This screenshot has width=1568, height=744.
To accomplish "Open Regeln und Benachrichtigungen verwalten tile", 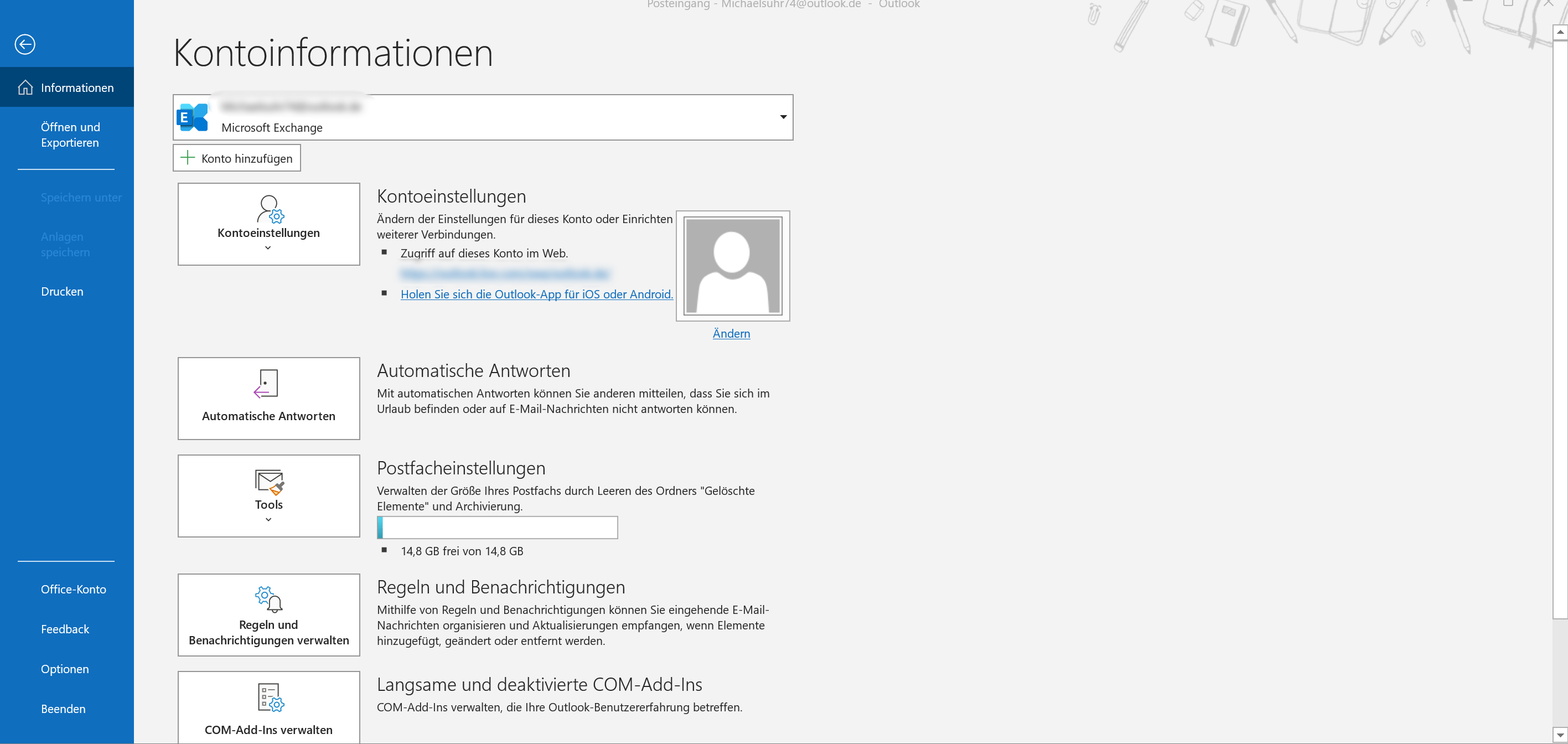I will 268,614.
